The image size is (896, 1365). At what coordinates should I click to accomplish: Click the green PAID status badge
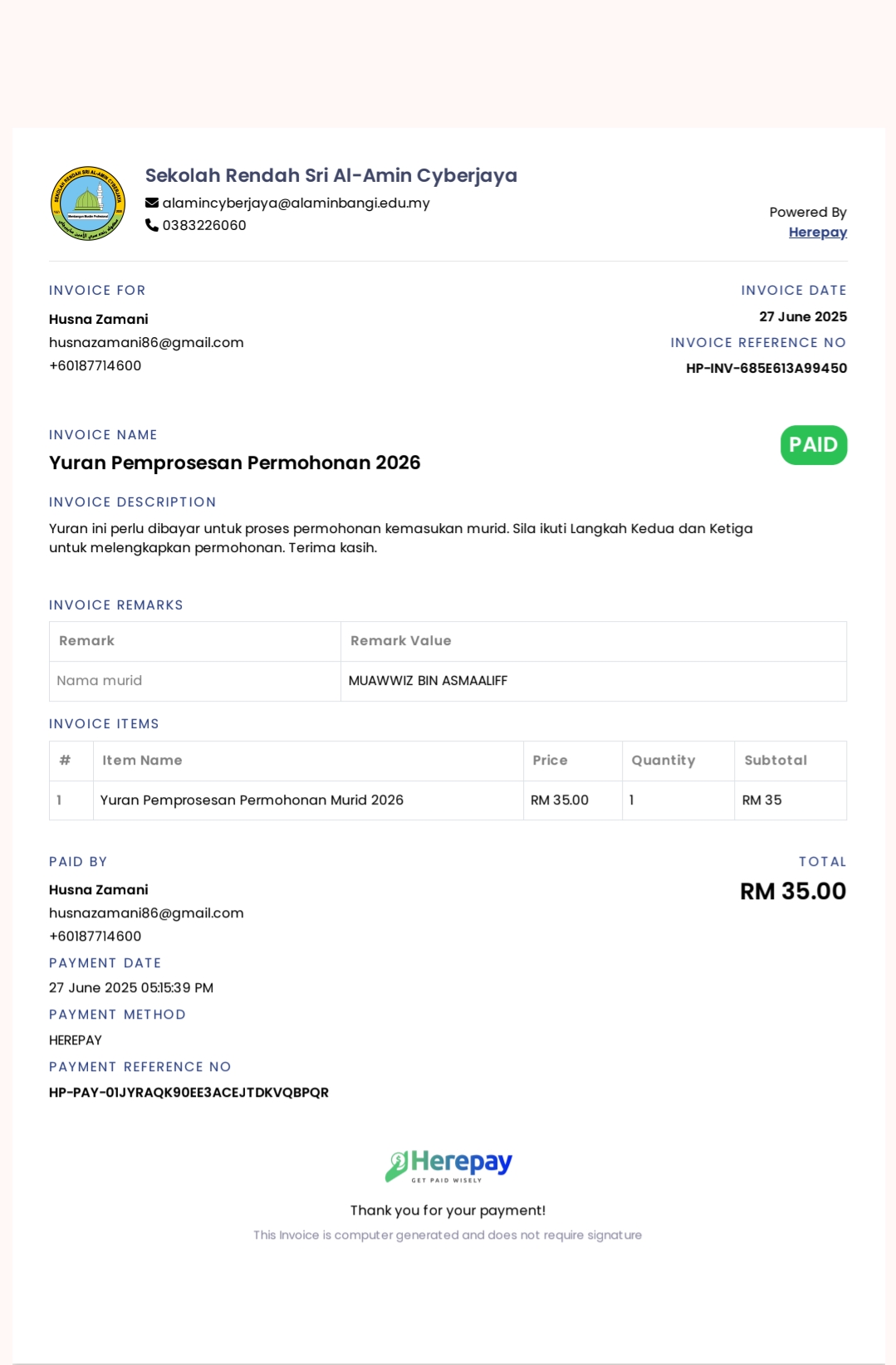coord(814,445)
